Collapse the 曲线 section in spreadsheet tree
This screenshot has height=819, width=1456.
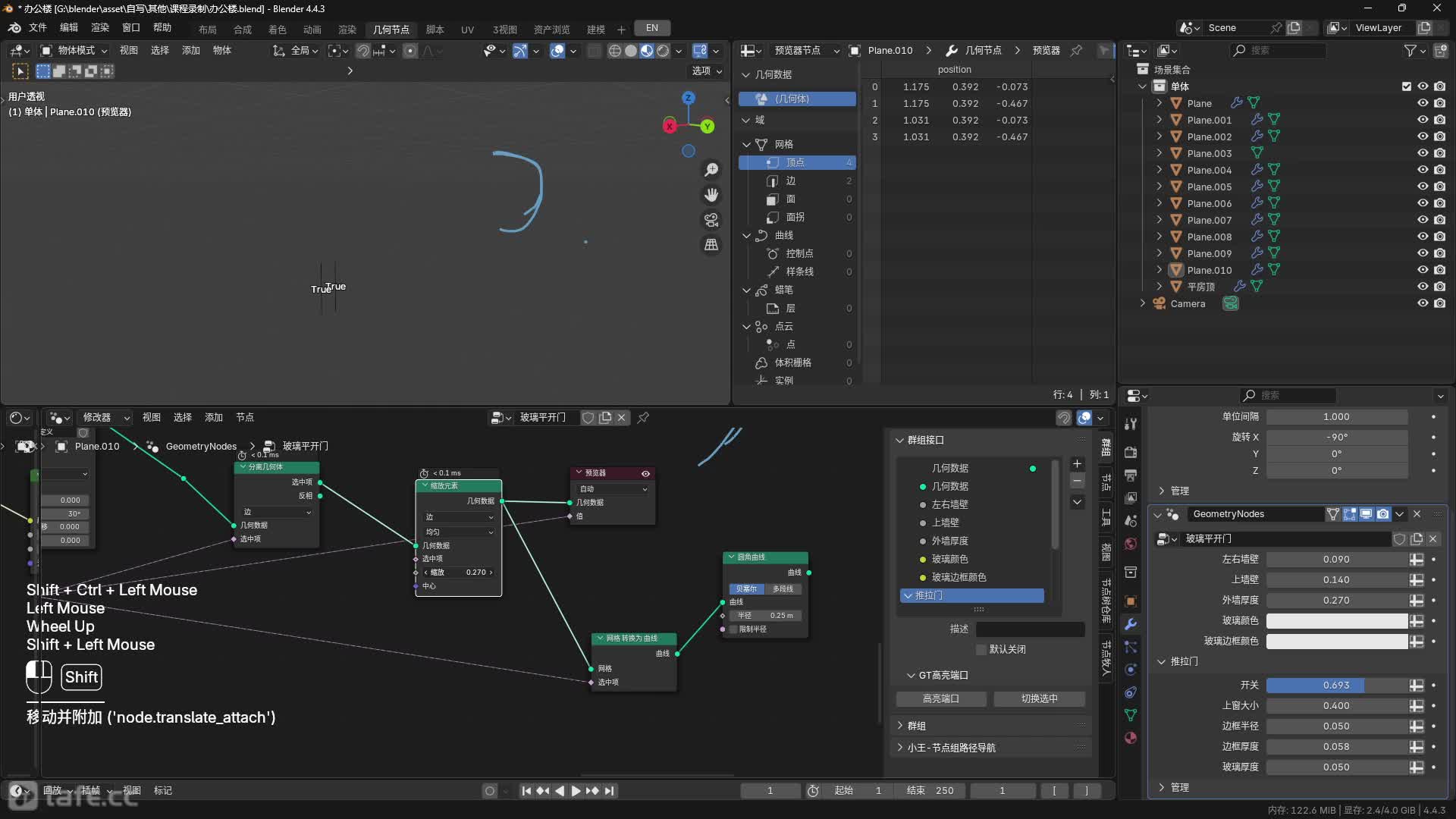[x=747, y=236]
